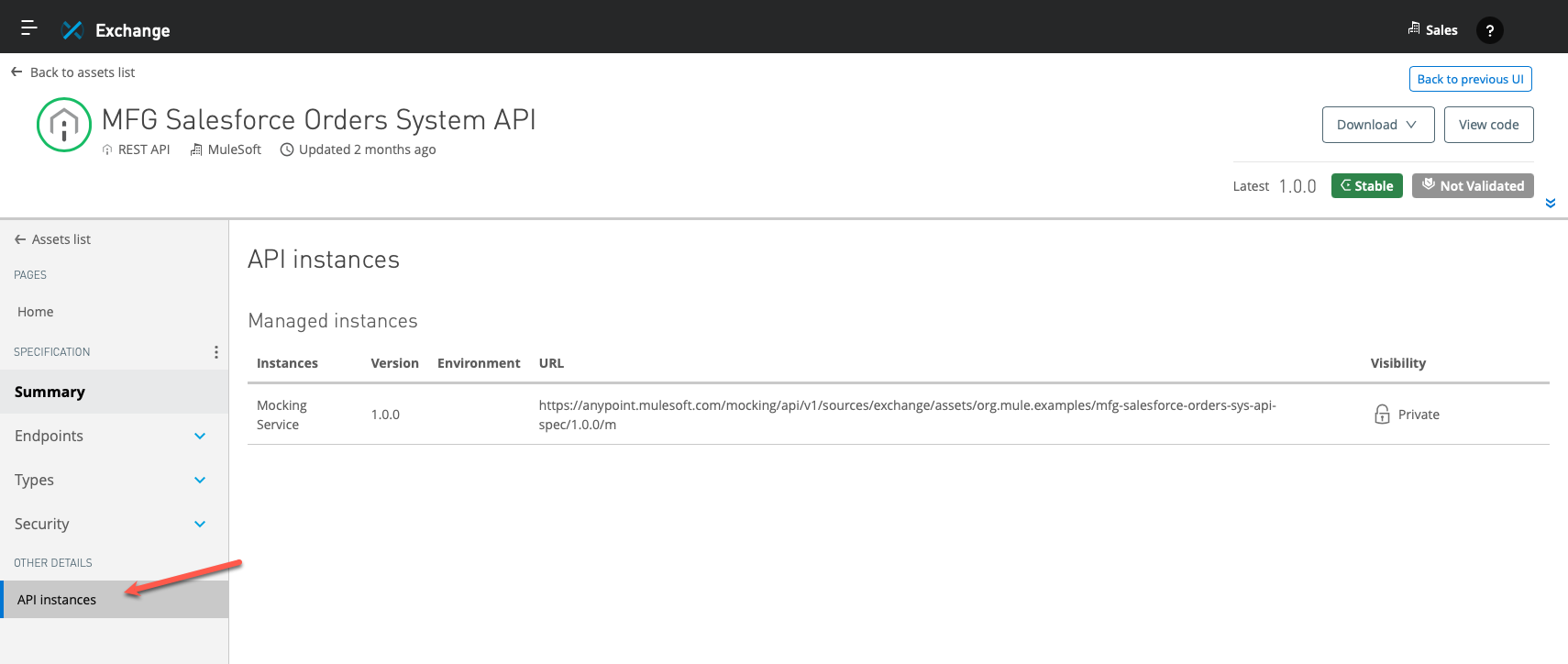Click the Exchange title text
This screenshot has width=1568, height=664.
click(x=133, y=30)
